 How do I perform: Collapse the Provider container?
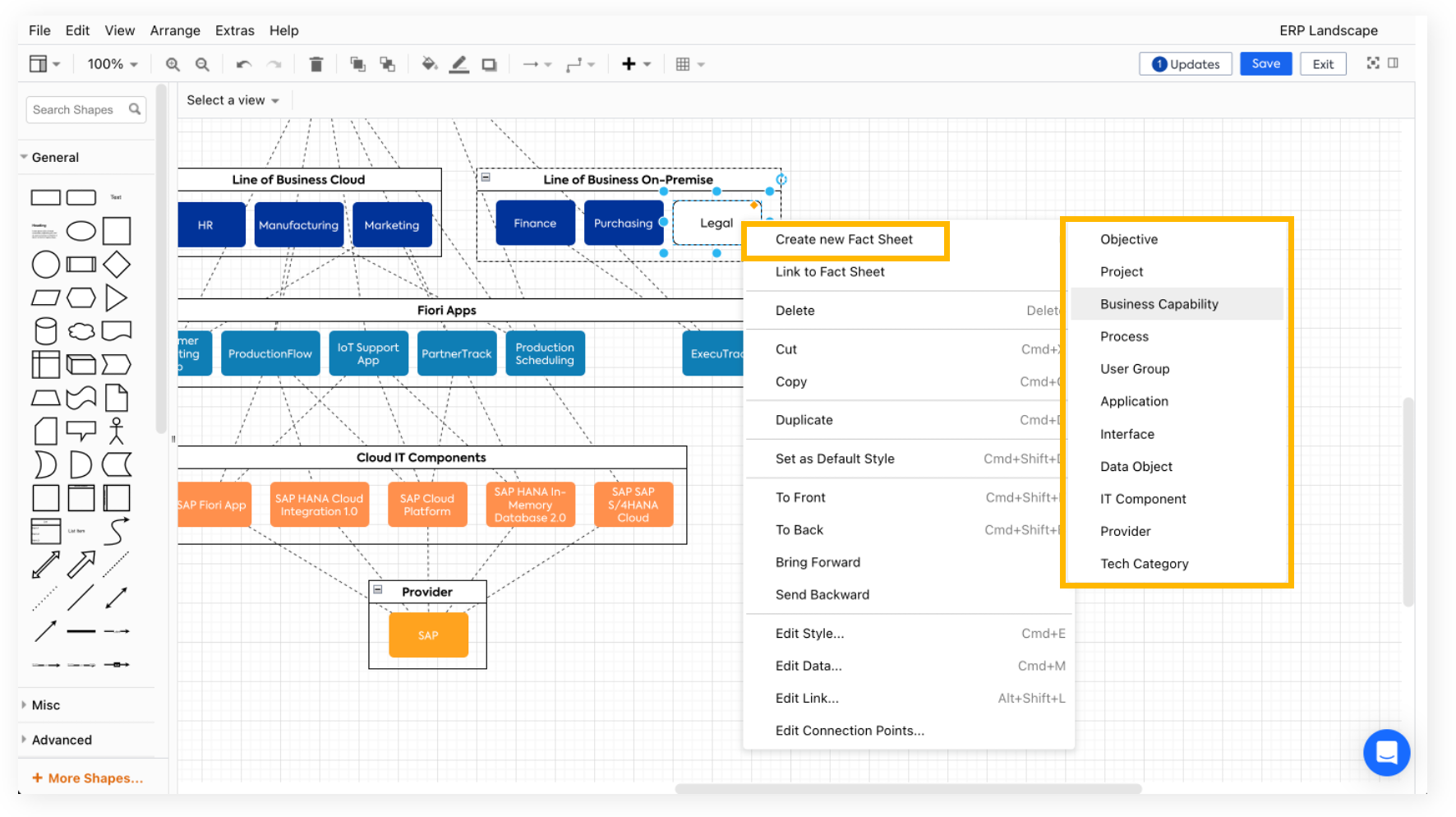pos(378,590)
